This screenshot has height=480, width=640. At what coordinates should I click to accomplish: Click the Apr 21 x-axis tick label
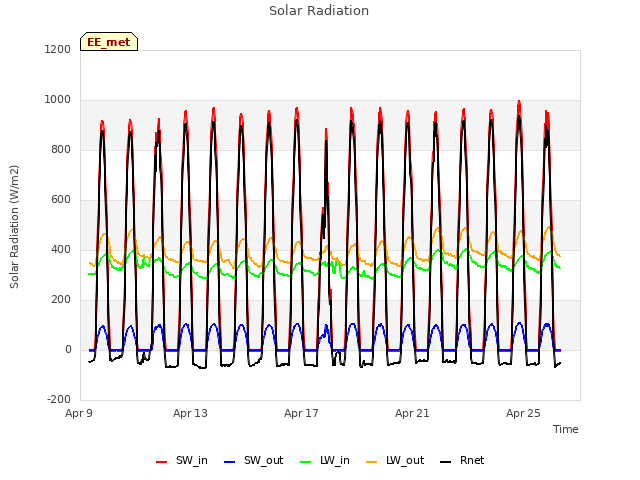pyautogui.click(x=412, y=413)
